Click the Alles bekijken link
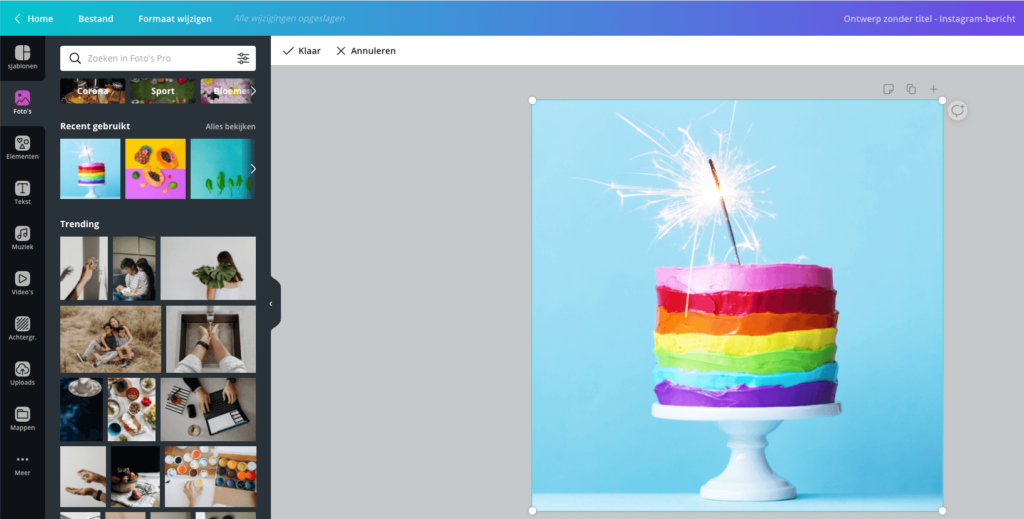 pyautogui.click(x=230, y=127)
